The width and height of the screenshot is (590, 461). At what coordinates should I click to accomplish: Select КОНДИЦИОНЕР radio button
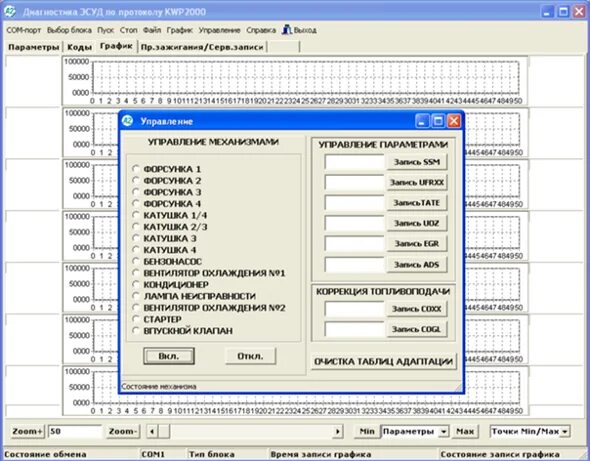(x=136, y=284)
